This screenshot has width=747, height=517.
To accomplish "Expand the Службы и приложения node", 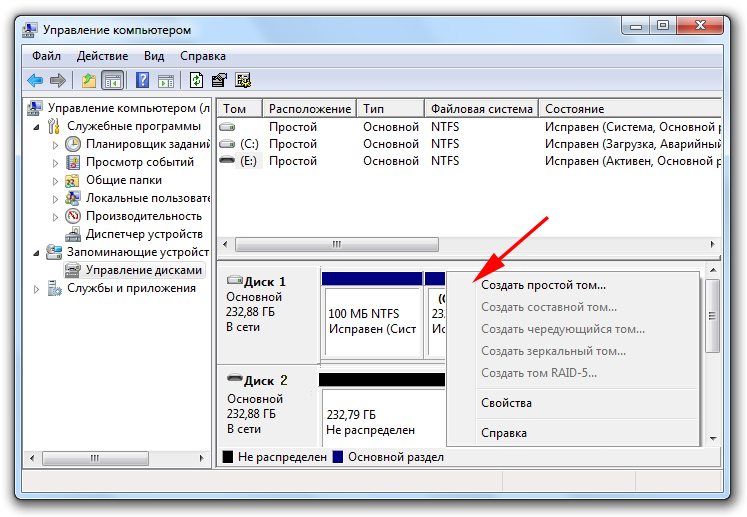I will pos(38,289).
